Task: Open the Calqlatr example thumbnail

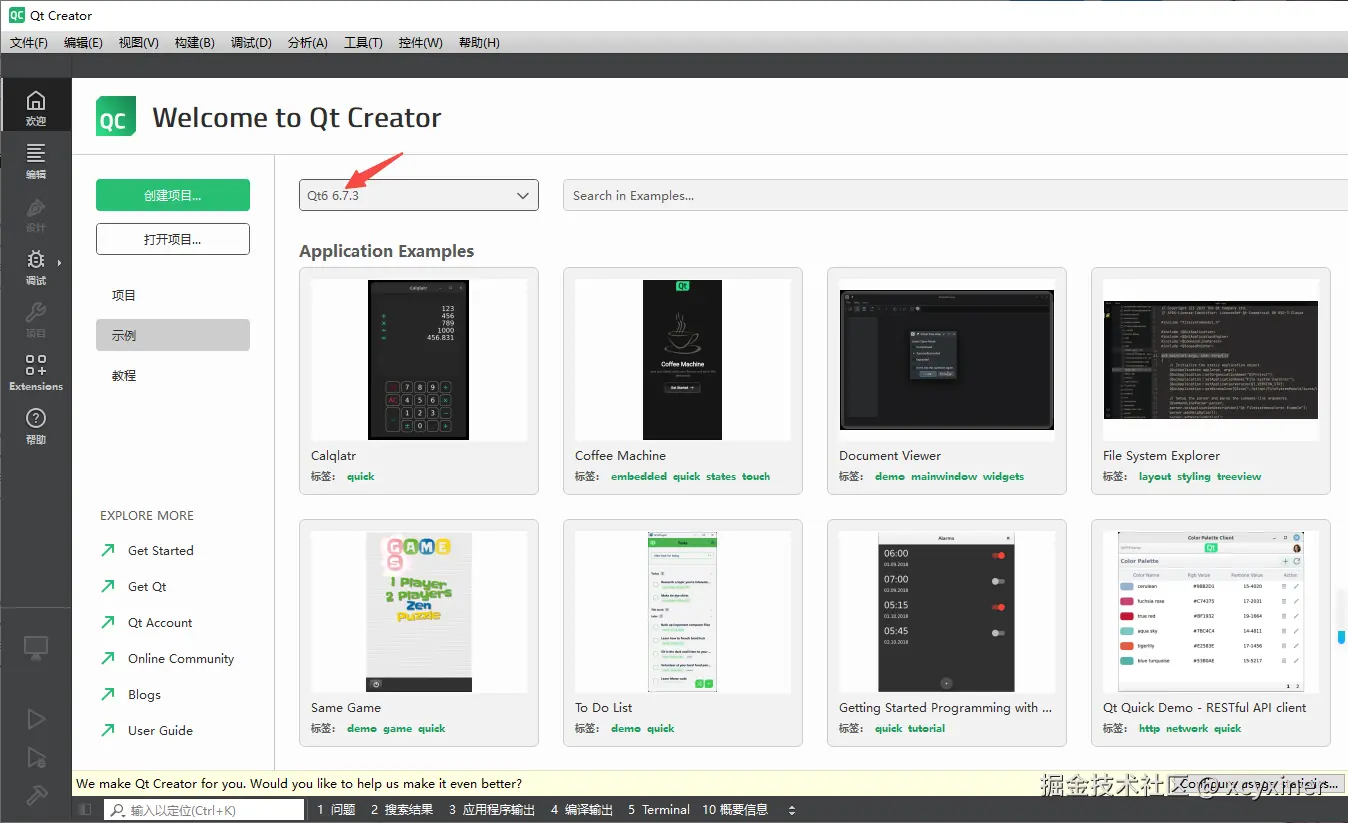Action: click(x=419, y=360)
